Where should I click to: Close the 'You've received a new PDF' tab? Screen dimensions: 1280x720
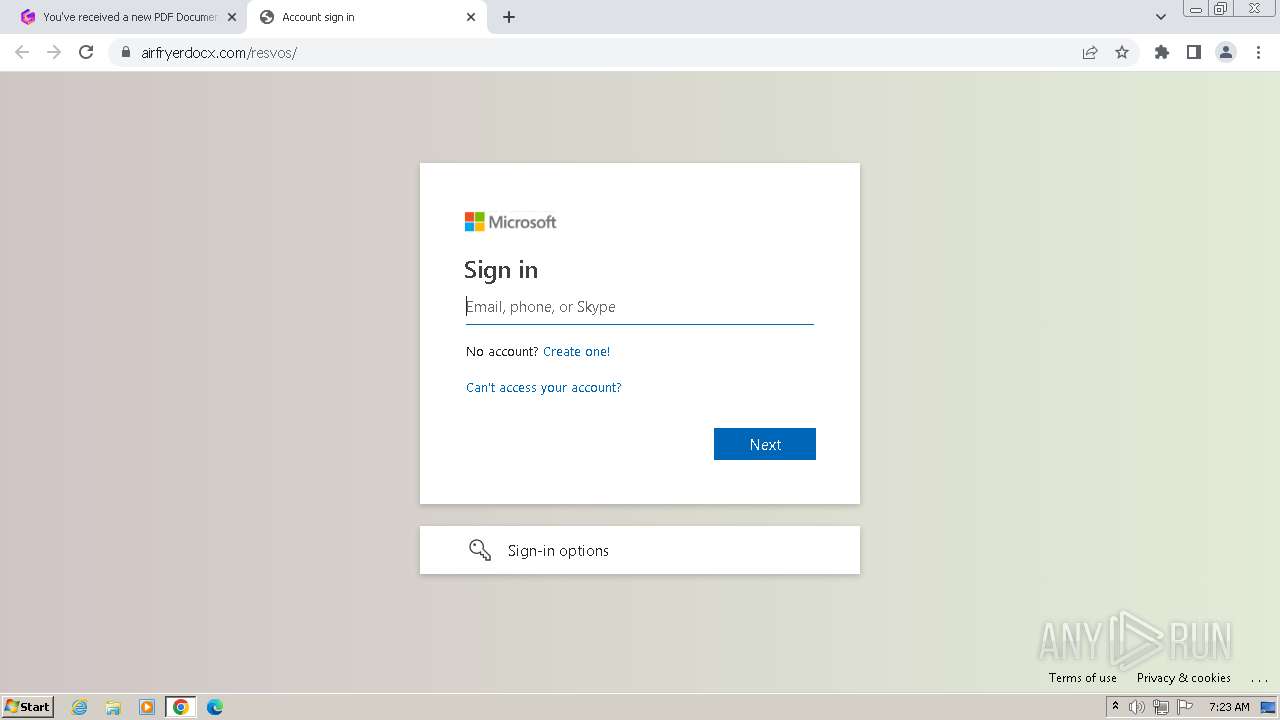click(232, 17)
